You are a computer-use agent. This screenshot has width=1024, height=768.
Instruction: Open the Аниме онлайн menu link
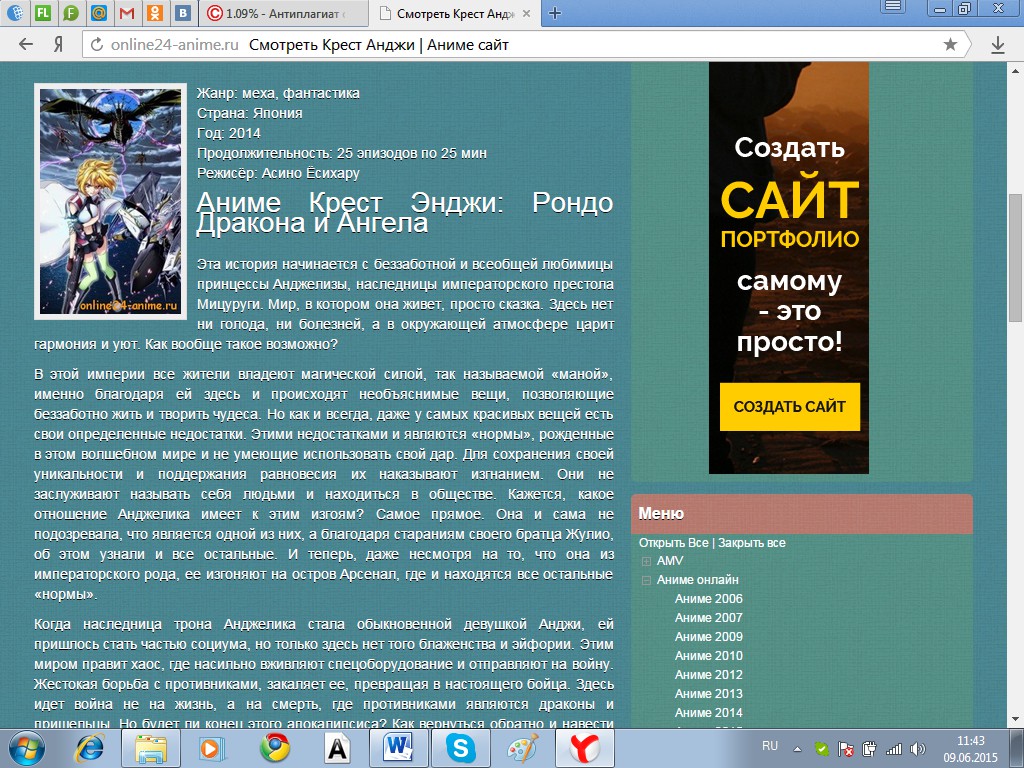coord(697,579)
